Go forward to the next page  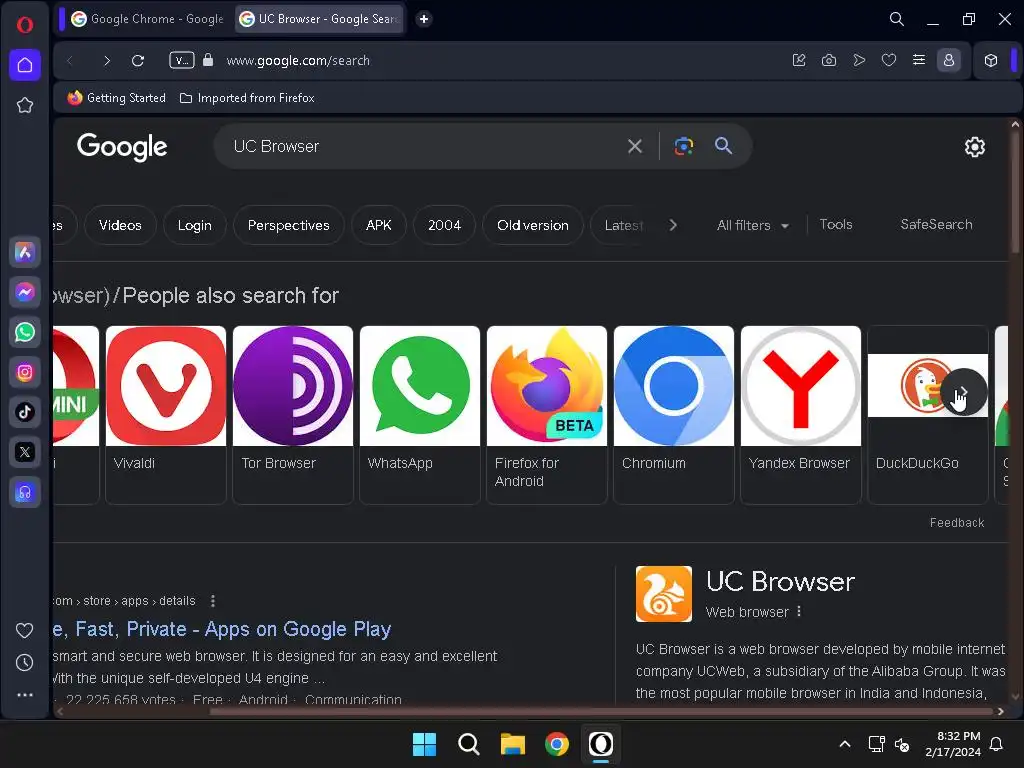pos(106,61)
